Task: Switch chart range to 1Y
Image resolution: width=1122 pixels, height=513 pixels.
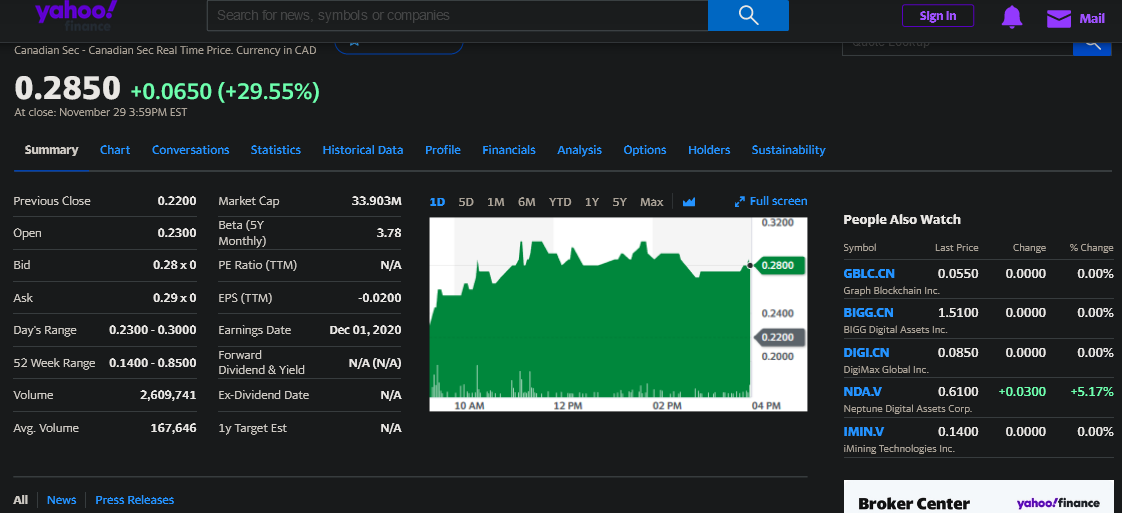Action: click(592, 202)
